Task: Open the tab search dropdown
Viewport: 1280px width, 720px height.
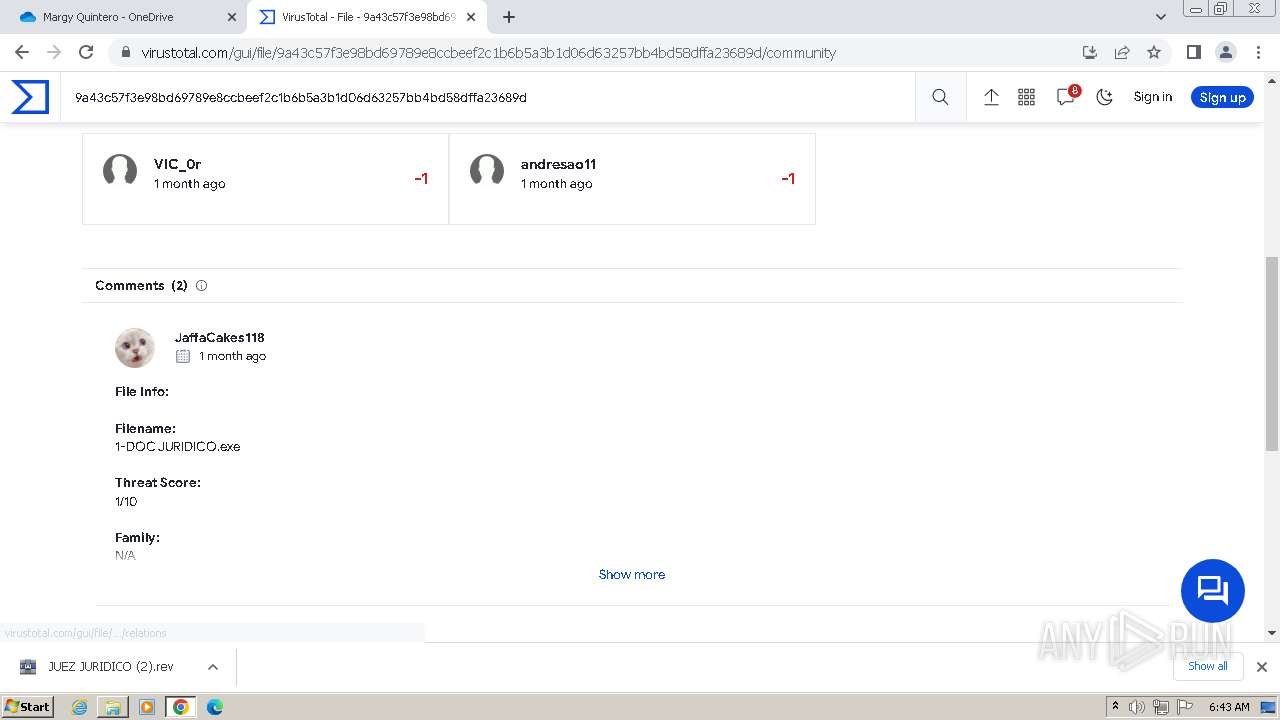Action: click(1160, 17)
